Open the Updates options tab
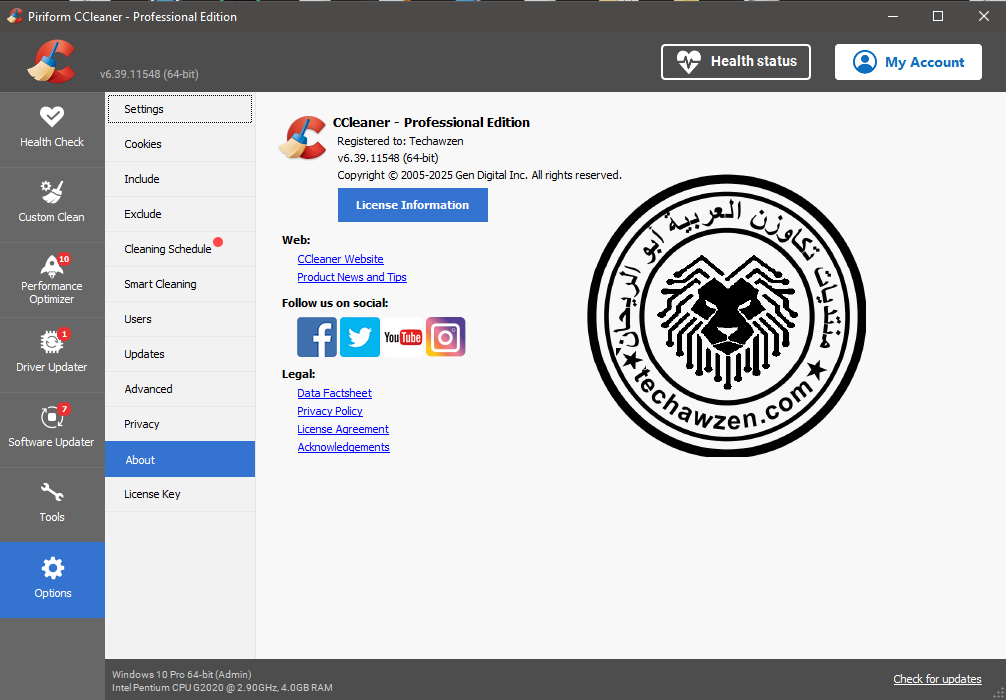The image size is (1006, 700). click(x=180, y=354)
